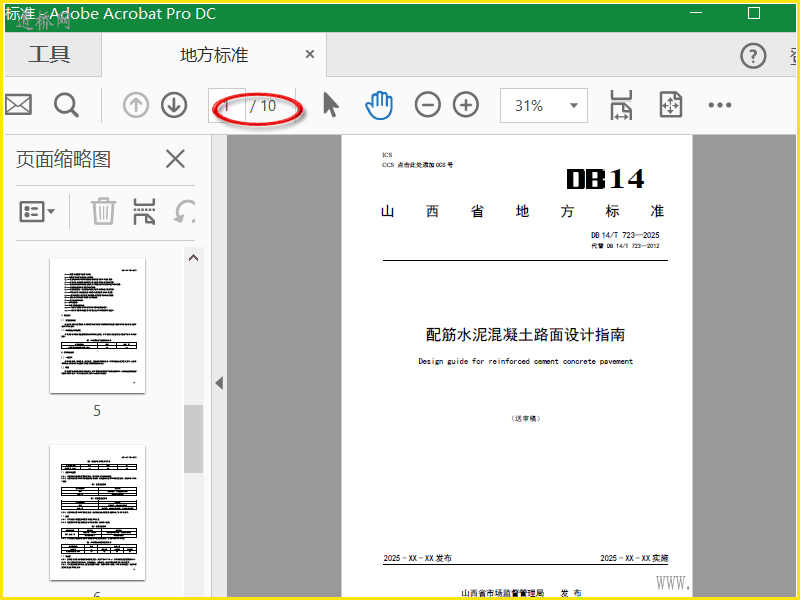Screen dimensions: 800x600
Task: Click the fit full page icon
Action: click(670, 105)
